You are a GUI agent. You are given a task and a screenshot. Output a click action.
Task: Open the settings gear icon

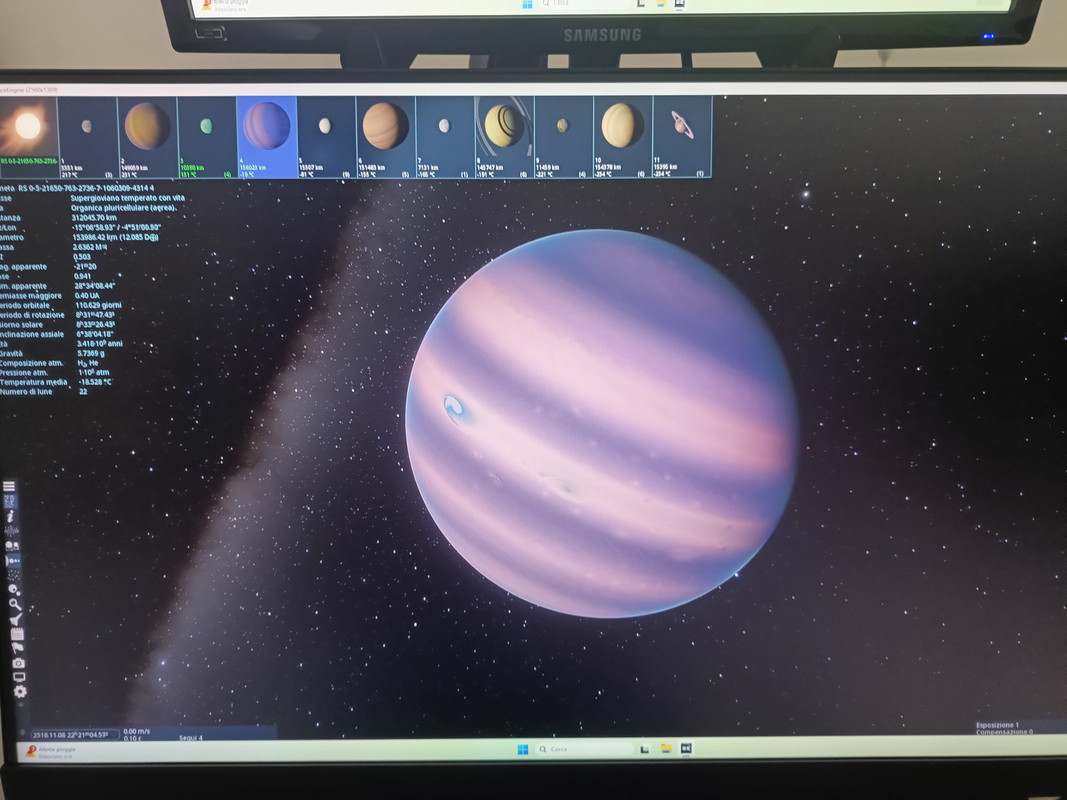tap(20, 691)
